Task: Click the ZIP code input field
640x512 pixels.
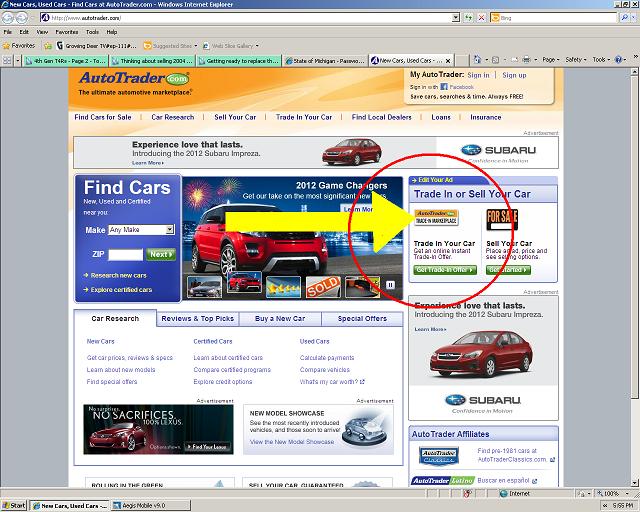Action: [126, 254]
